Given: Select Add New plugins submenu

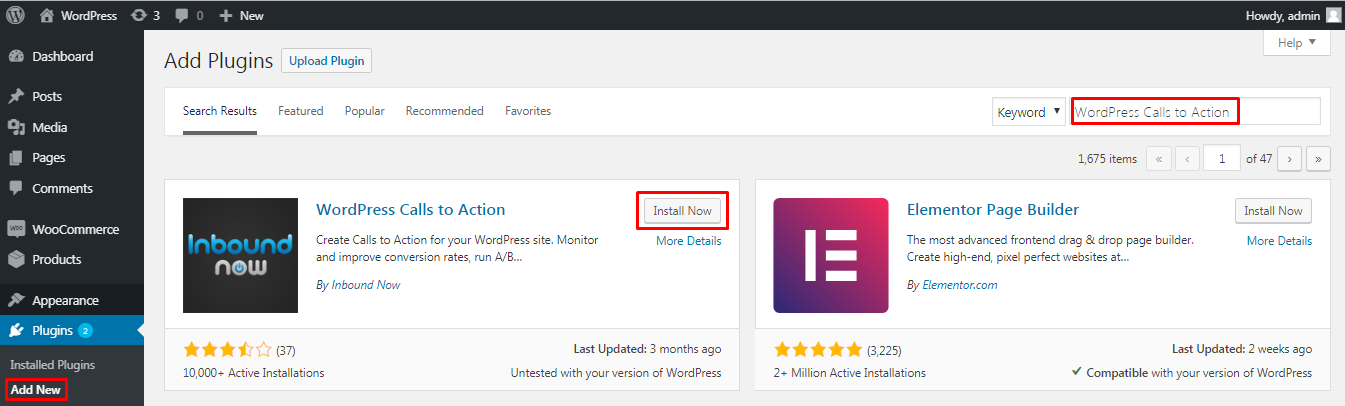Looking at the screenshot, I should click(x=35, y=389).
